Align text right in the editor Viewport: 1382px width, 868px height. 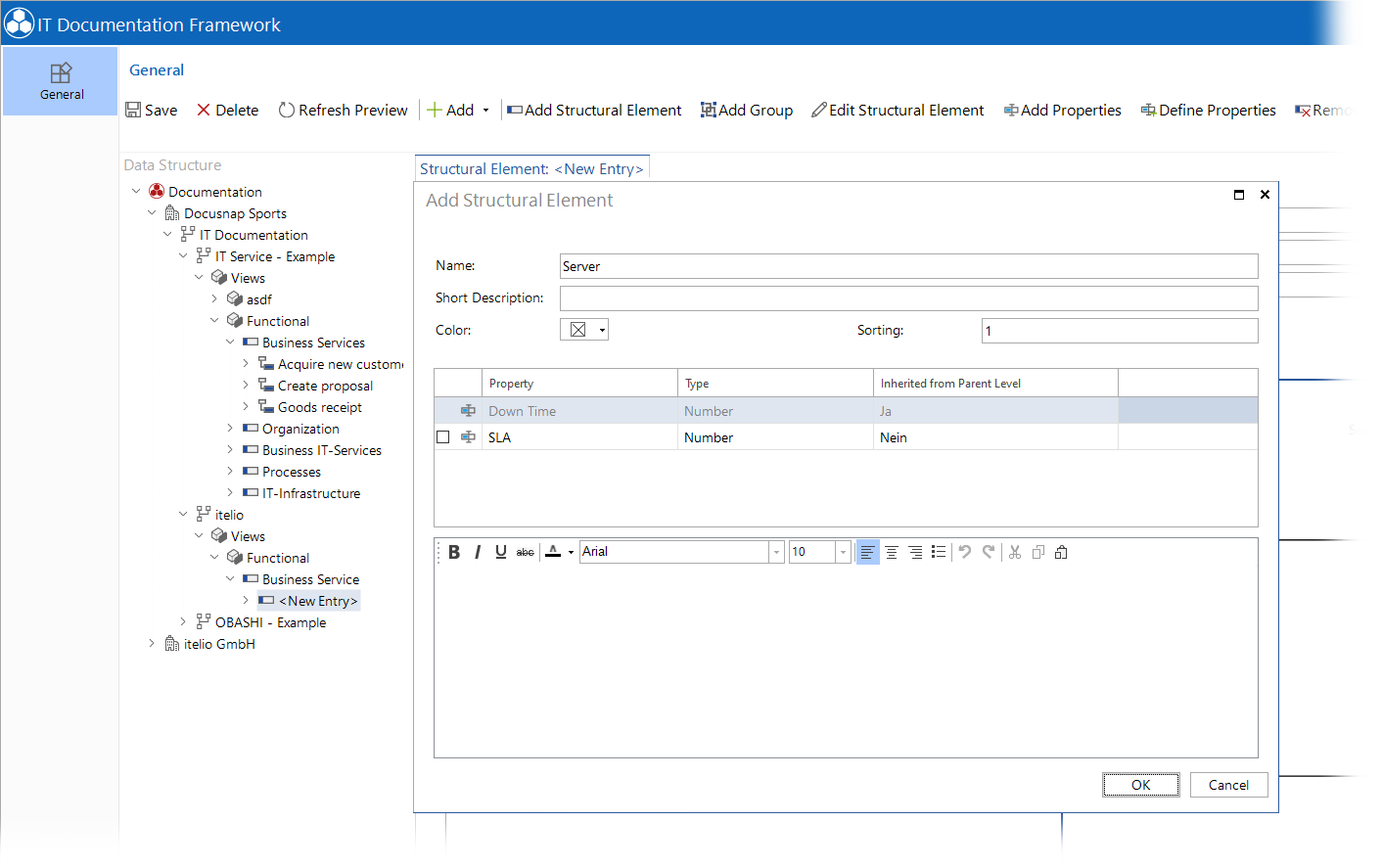coord(915,552)
